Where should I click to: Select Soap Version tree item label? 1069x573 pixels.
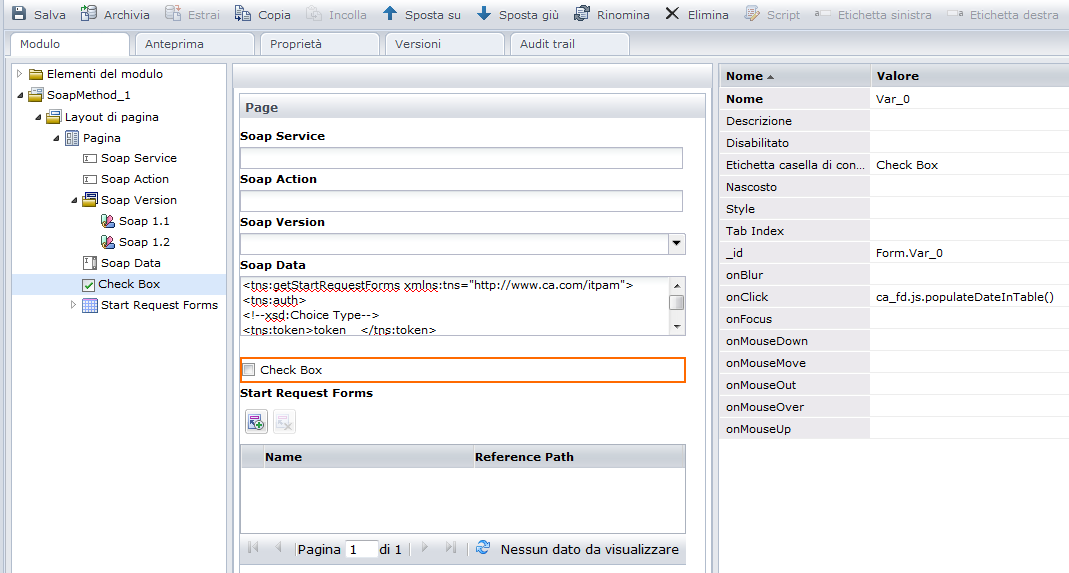pos(138,200)
